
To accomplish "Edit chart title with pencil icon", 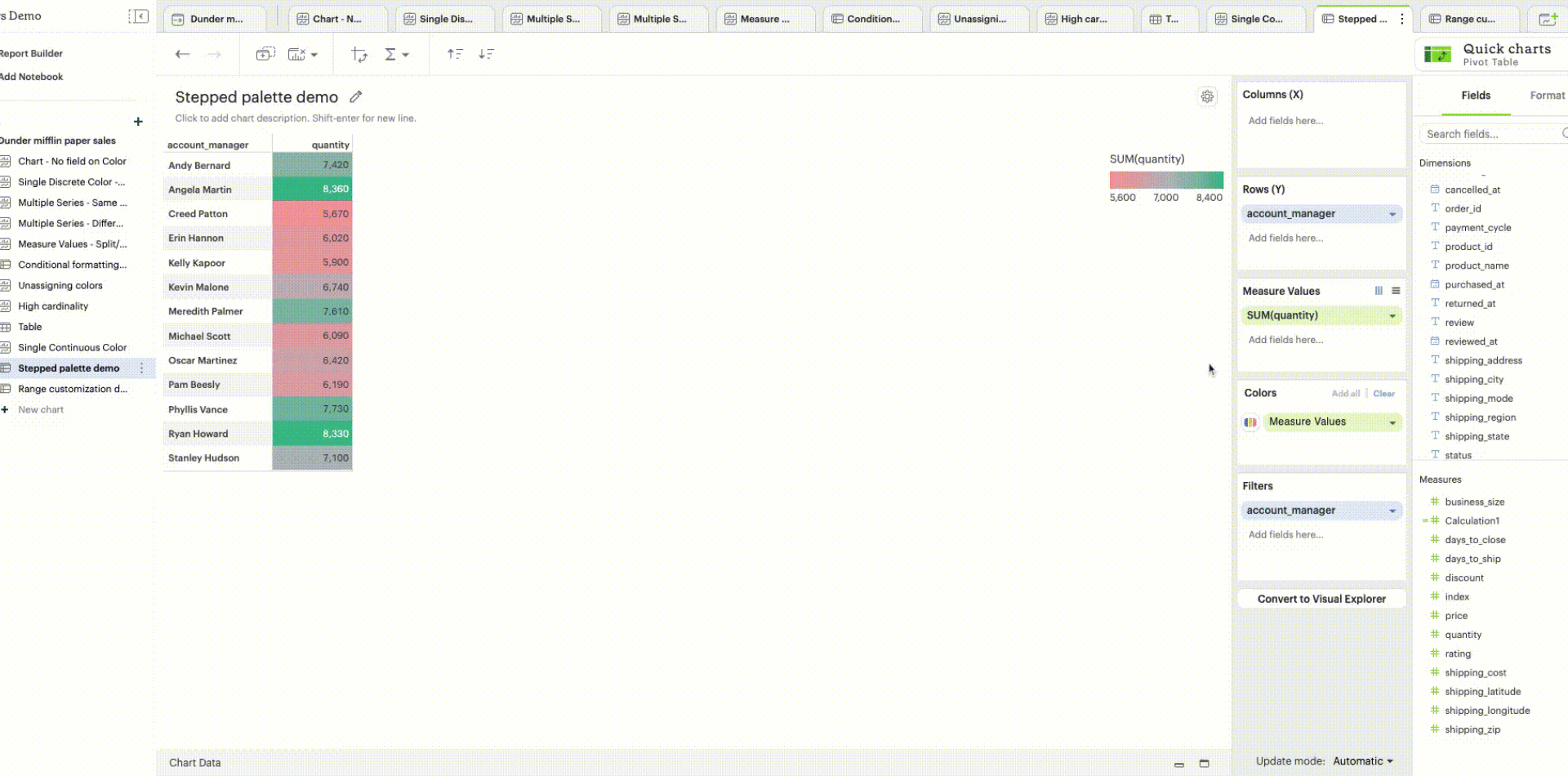I will pyautogui.click(x=356, y=97).
